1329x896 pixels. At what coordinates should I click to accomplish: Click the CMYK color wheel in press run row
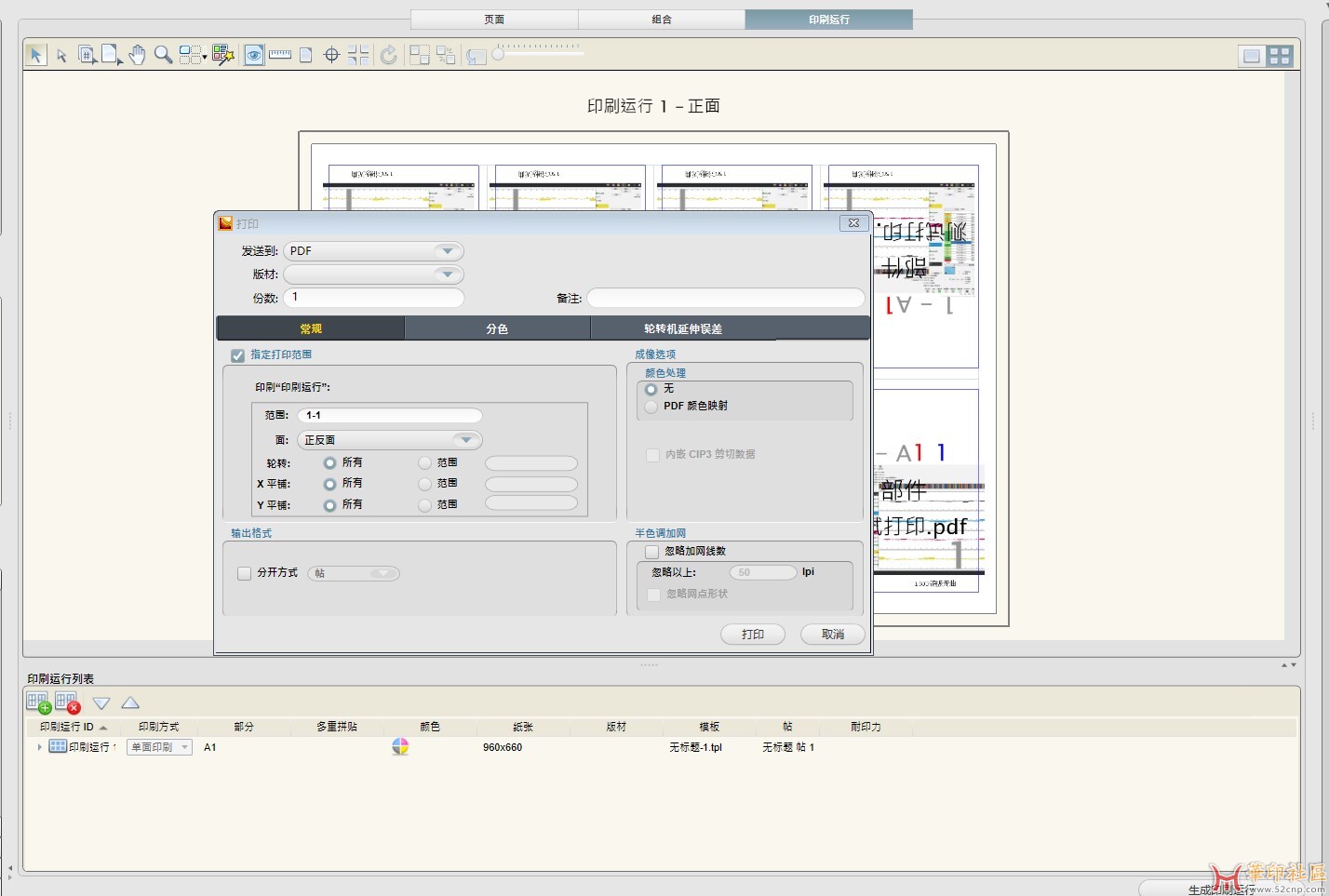400,746
